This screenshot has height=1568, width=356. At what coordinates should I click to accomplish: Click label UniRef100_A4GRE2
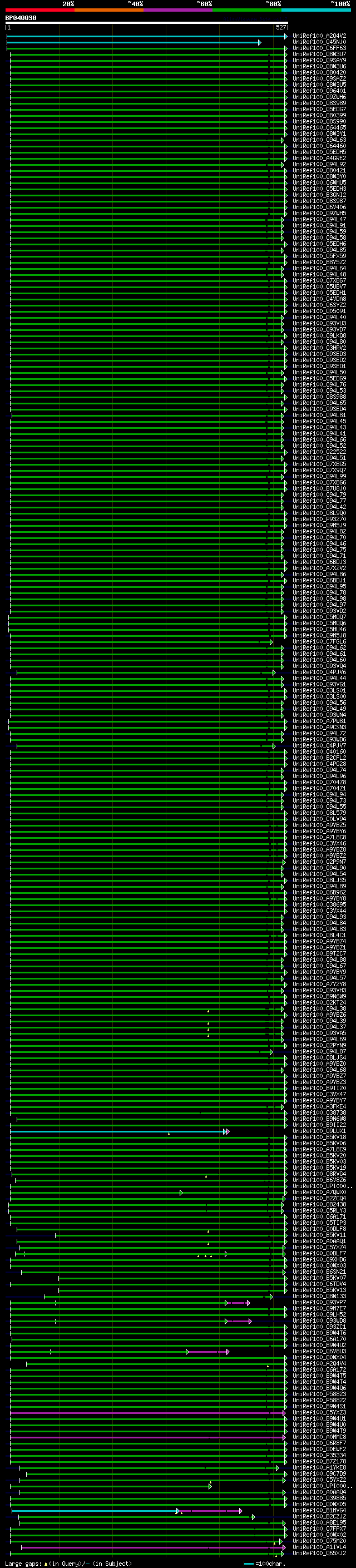tap(319, 159)
